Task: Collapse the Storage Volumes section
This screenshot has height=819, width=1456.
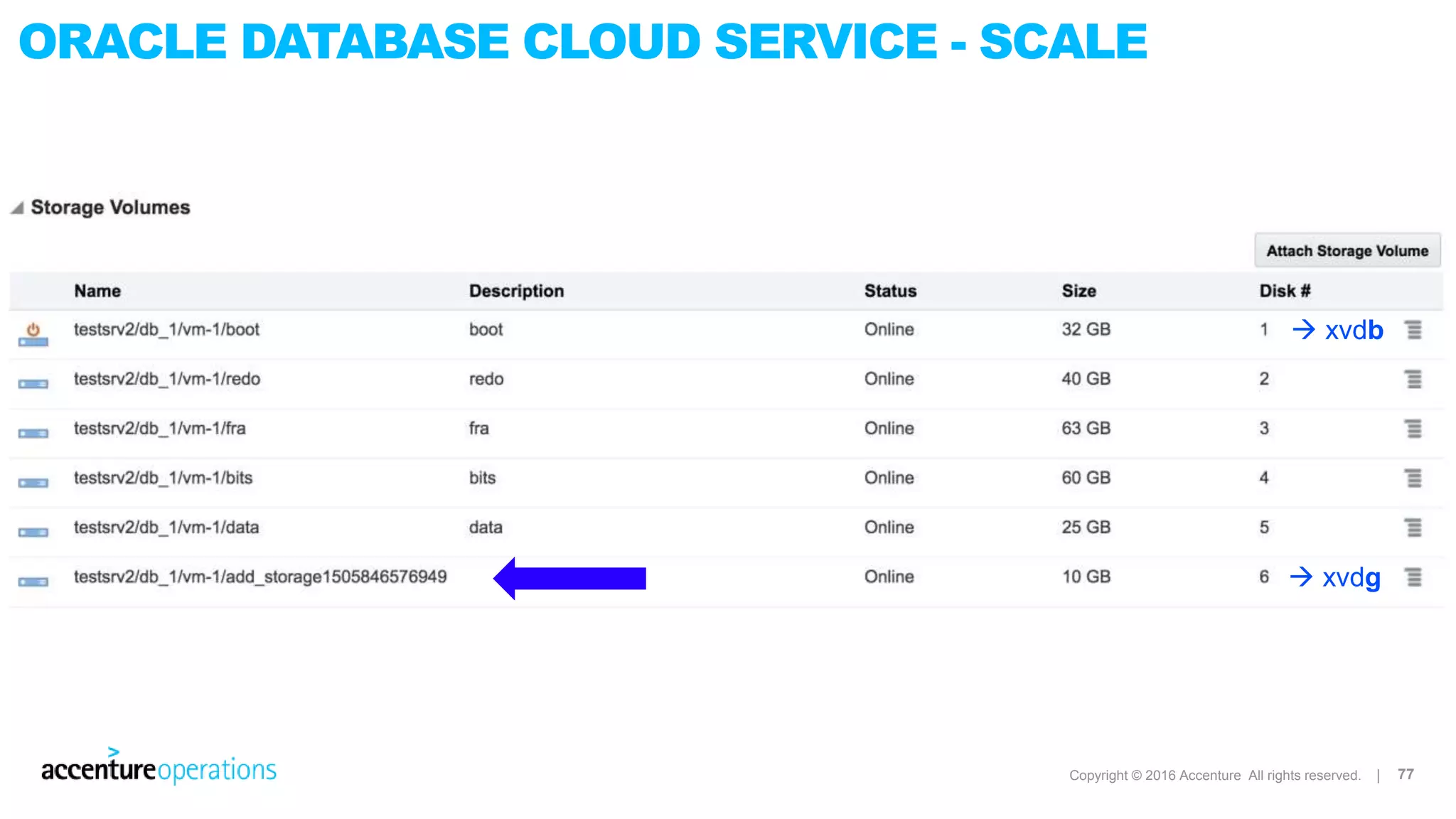Action: (17, 208)
